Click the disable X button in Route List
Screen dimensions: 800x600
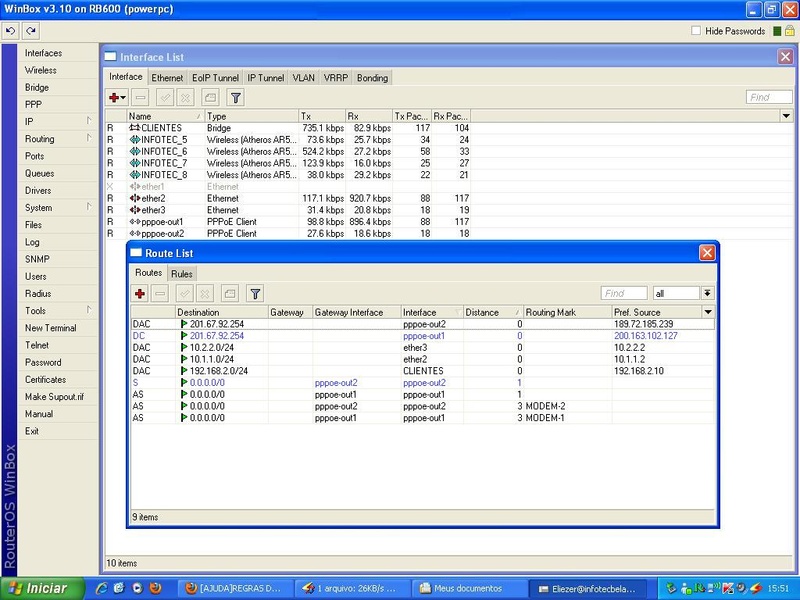click(205, 293)
